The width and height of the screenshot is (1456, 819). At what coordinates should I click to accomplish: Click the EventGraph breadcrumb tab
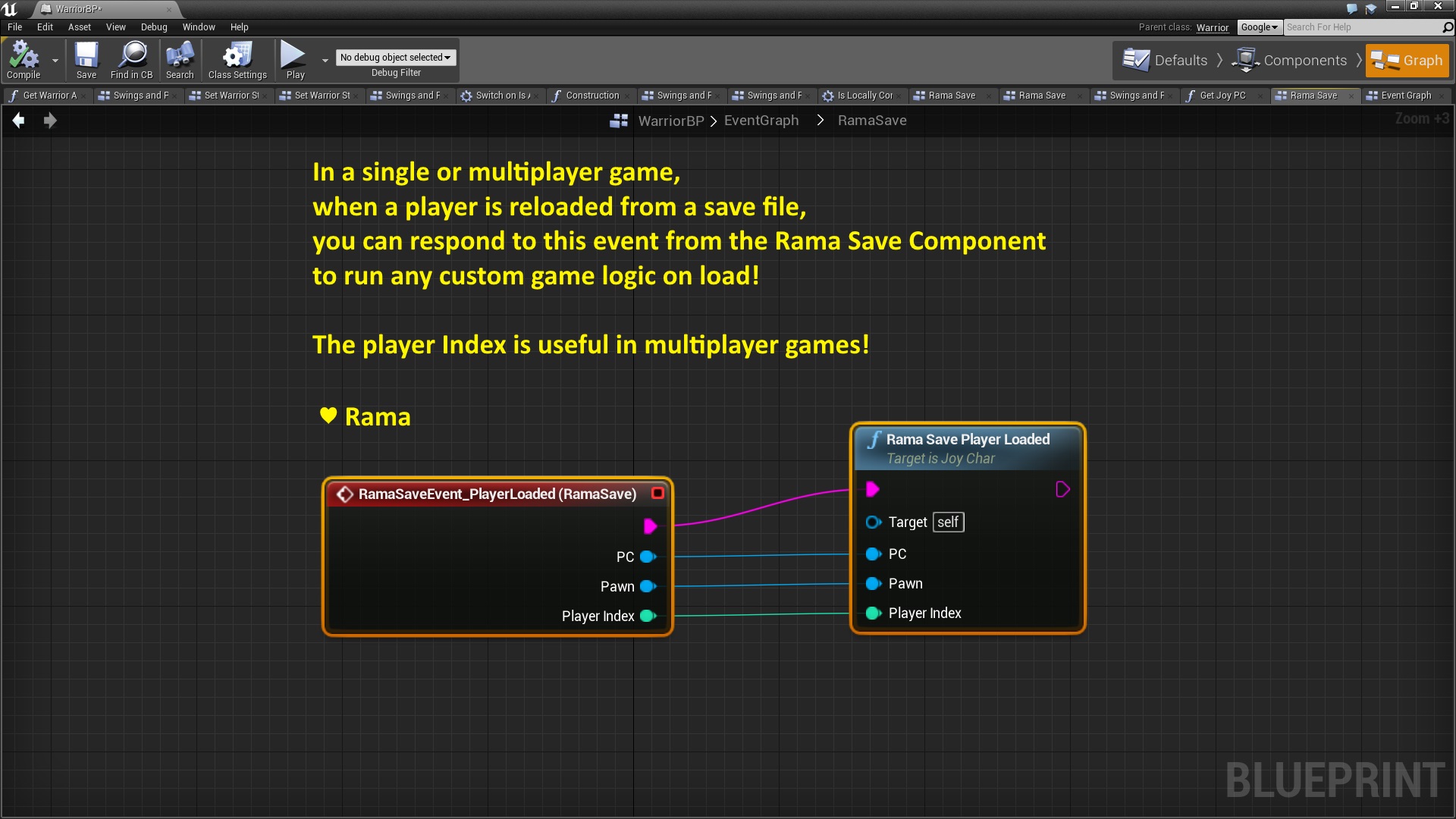point(761,120)
